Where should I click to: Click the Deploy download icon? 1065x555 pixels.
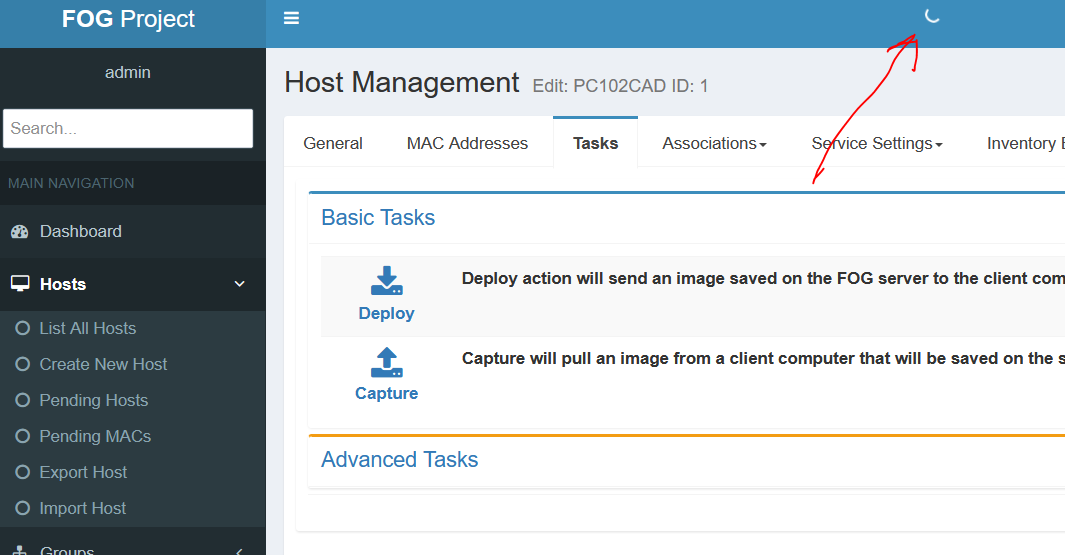[386, 281]
